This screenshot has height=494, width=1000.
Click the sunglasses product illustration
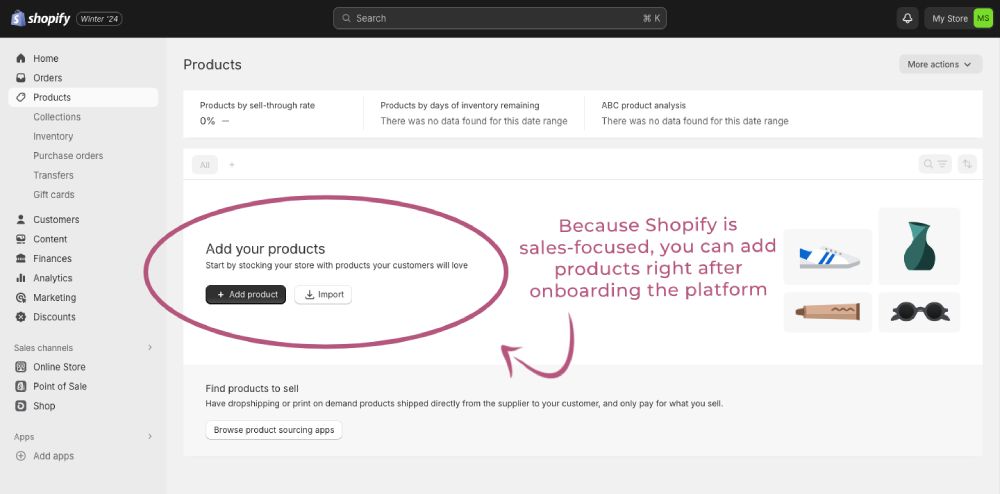click(x=919, y=312)
